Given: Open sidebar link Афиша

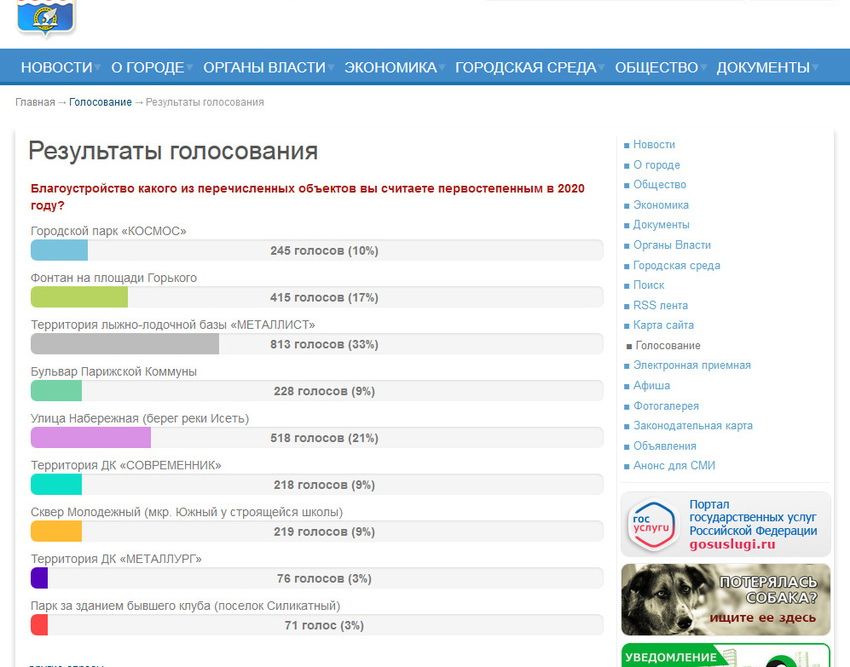Looking at the screenshot, I should click(652, 385).
